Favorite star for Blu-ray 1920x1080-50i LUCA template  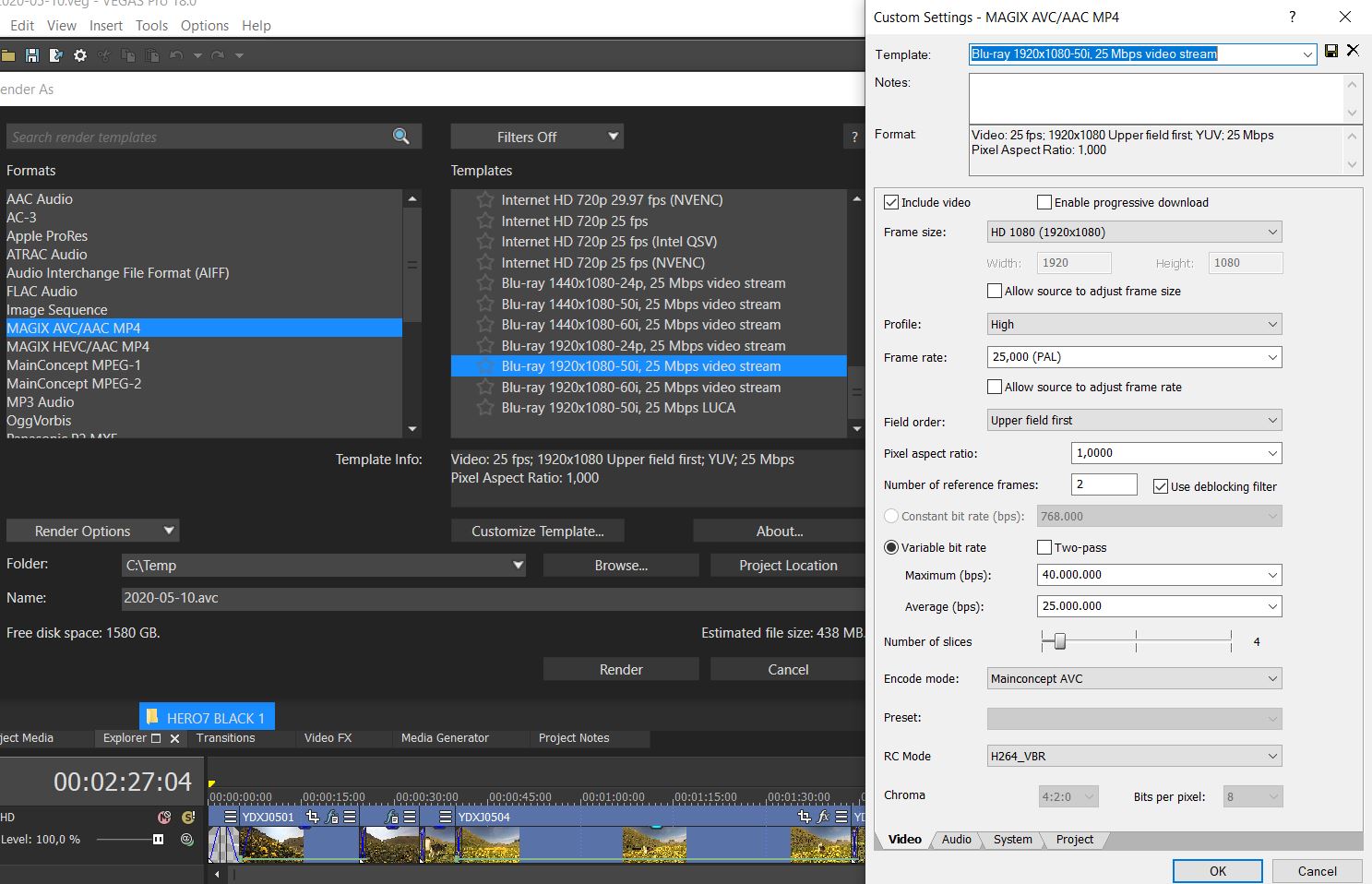click(485, 407)
